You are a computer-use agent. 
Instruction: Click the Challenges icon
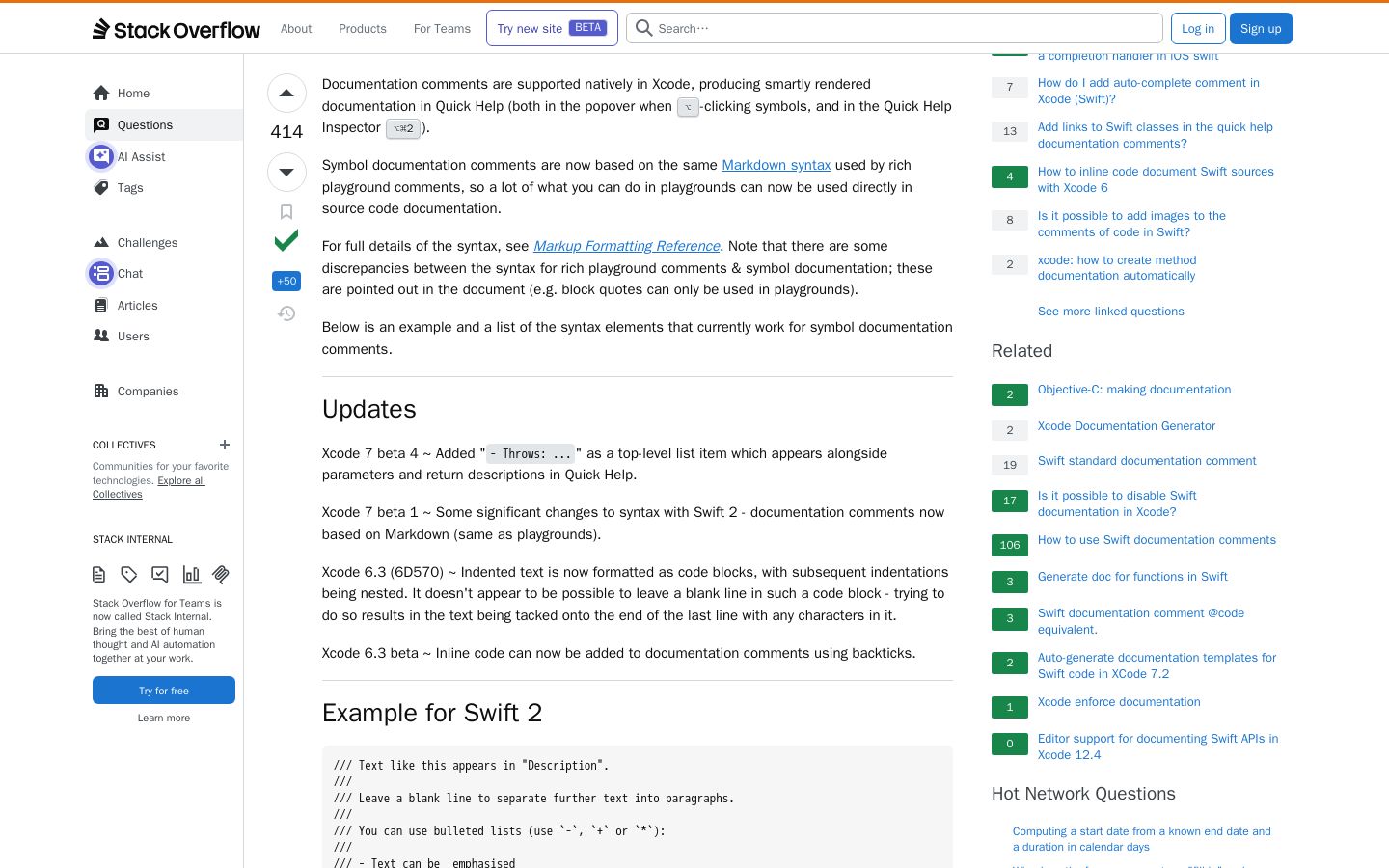[x=101, y=243]
